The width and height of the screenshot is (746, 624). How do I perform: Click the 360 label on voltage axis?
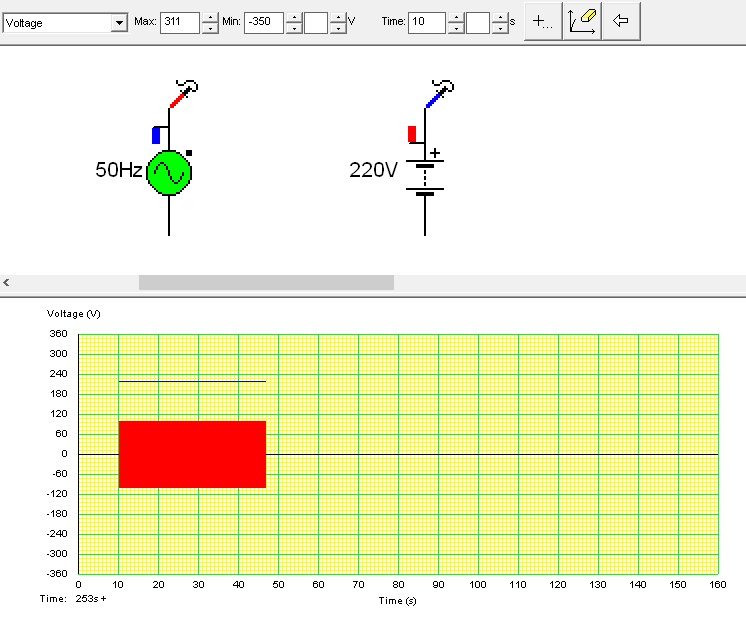point(59,334)
